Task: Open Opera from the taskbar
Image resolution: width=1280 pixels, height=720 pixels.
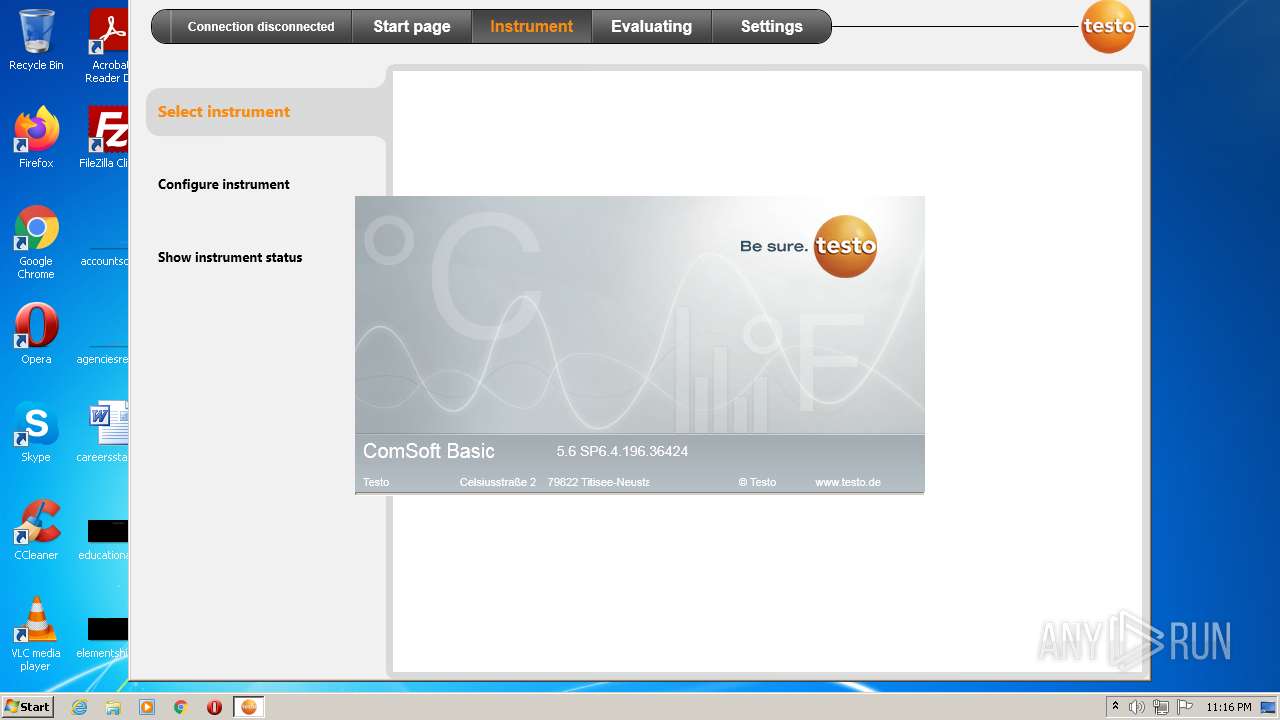Action: [x=214, y=707]
